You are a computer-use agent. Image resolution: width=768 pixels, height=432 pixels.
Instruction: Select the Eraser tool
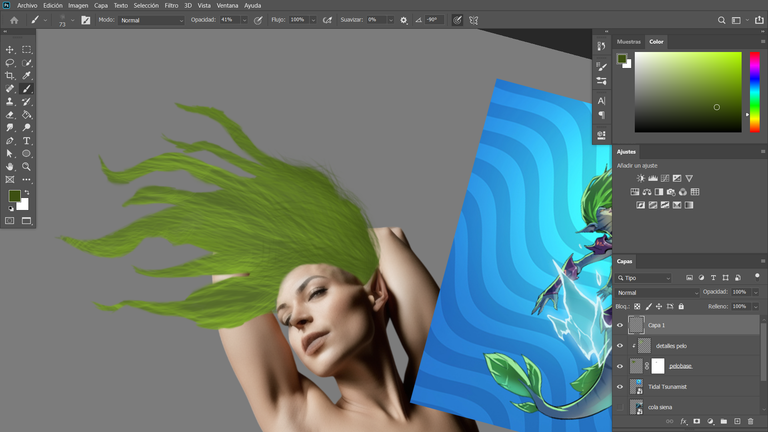pos(10,115)
